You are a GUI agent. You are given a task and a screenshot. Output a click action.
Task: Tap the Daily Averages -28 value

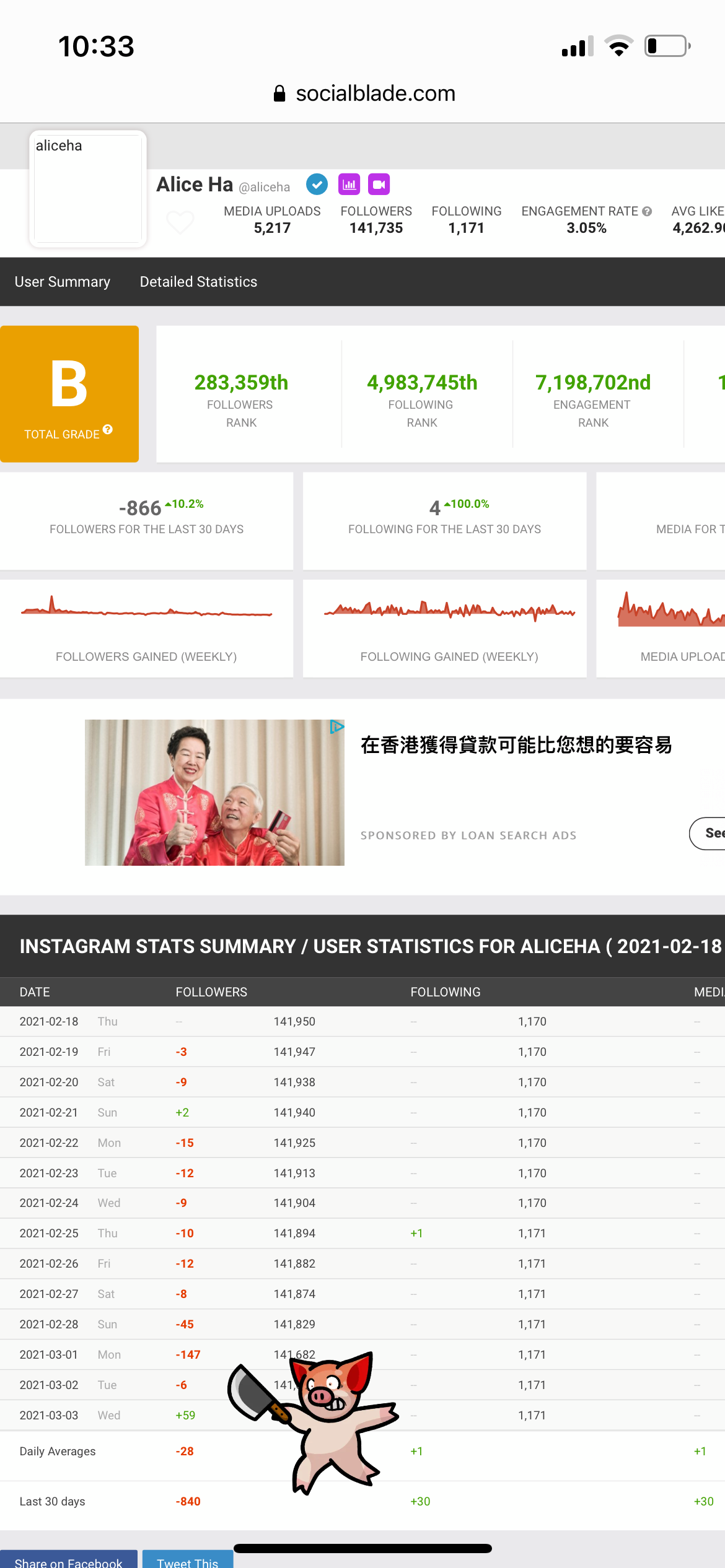point(185,1451)
